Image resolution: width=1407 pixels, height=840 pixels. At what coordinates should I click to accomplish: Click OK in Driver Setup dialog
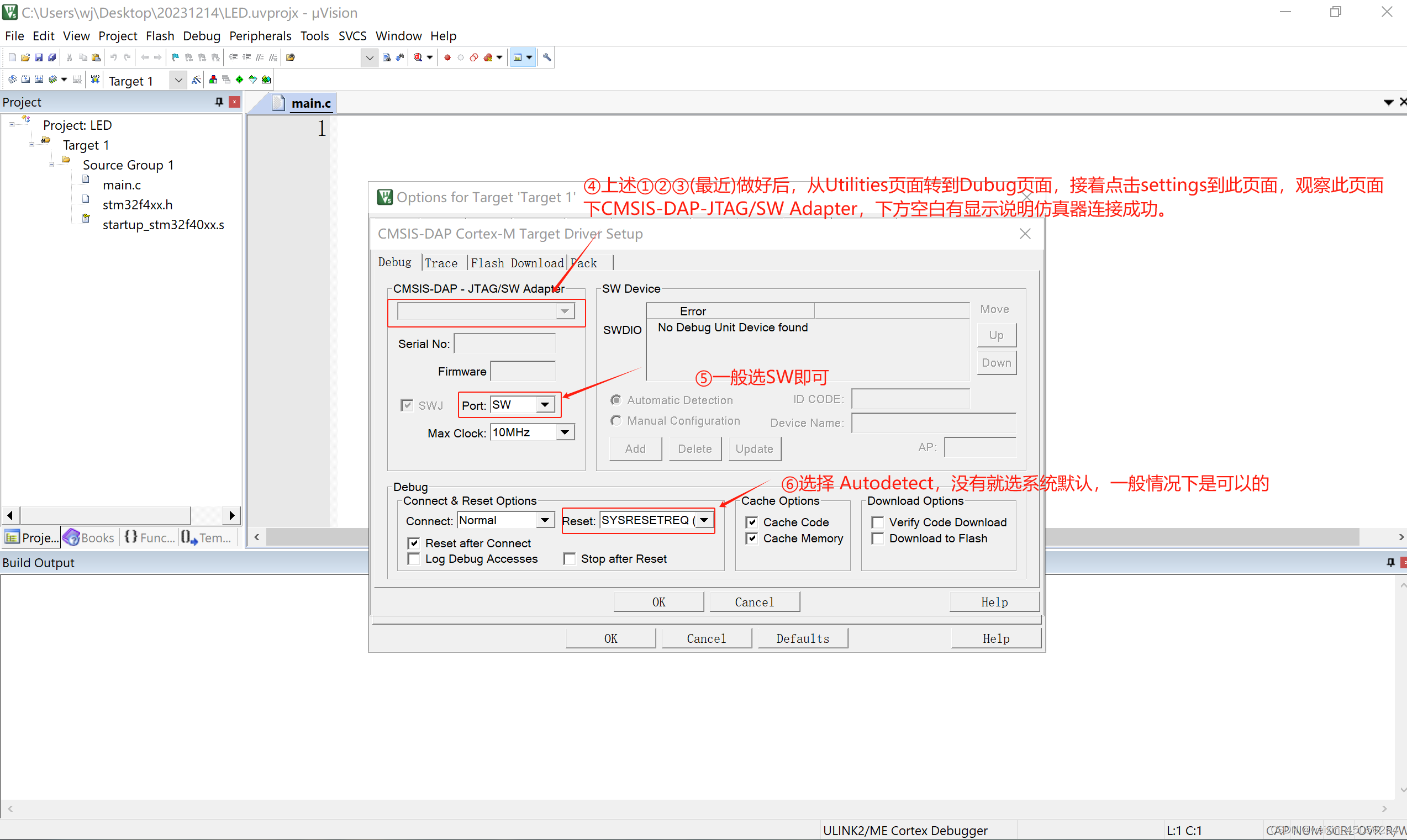(x=658, y=603)
